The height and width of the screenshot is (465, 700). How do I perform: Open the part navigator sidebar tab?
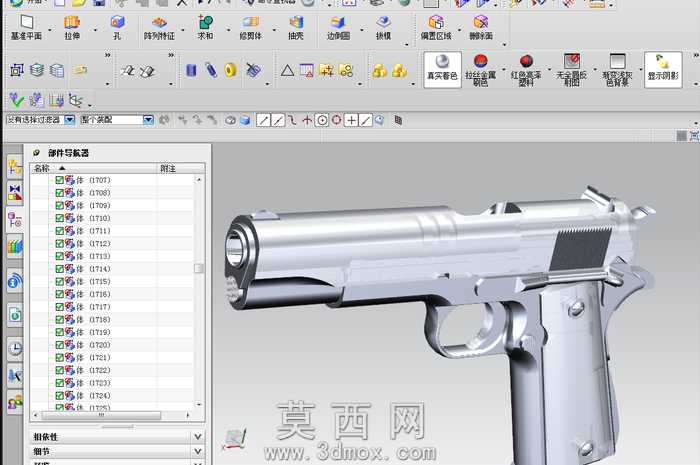point(15,220)
